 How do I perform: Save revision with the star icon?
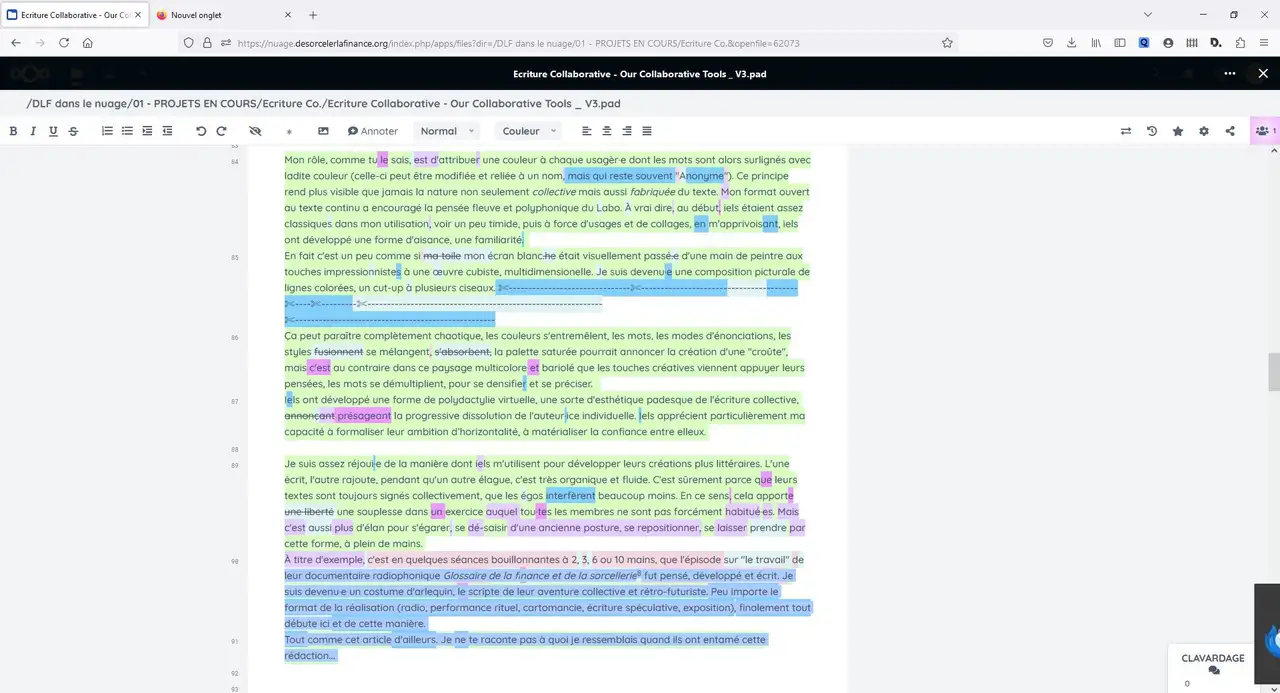(x=1178, y=131)
